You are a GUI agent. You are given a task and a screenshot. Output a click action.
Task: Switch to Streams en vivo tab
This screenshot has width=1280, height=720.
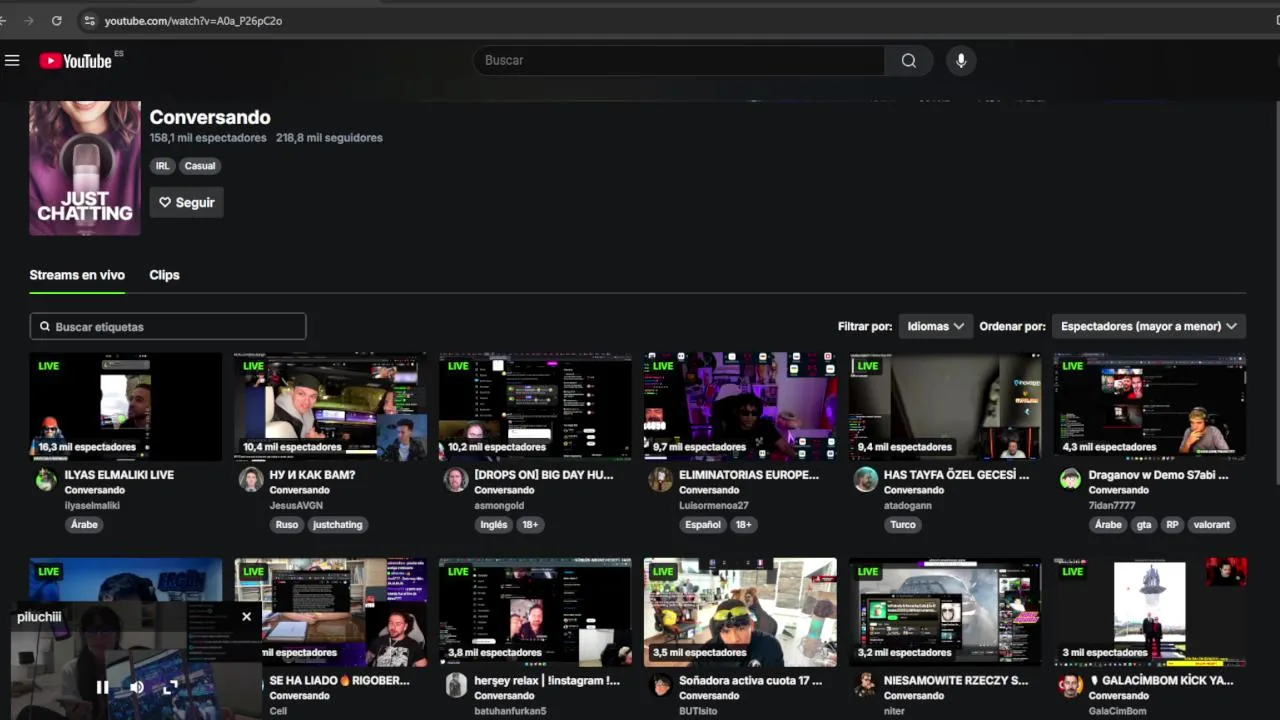(x=77, y=275)
